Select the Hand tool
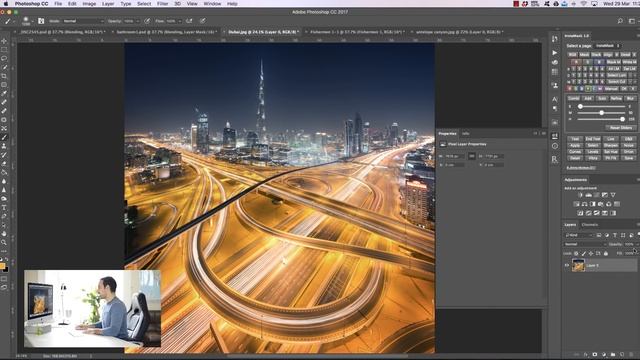The height and width of the screenshot is (360, 640). (x=4, y=233)
